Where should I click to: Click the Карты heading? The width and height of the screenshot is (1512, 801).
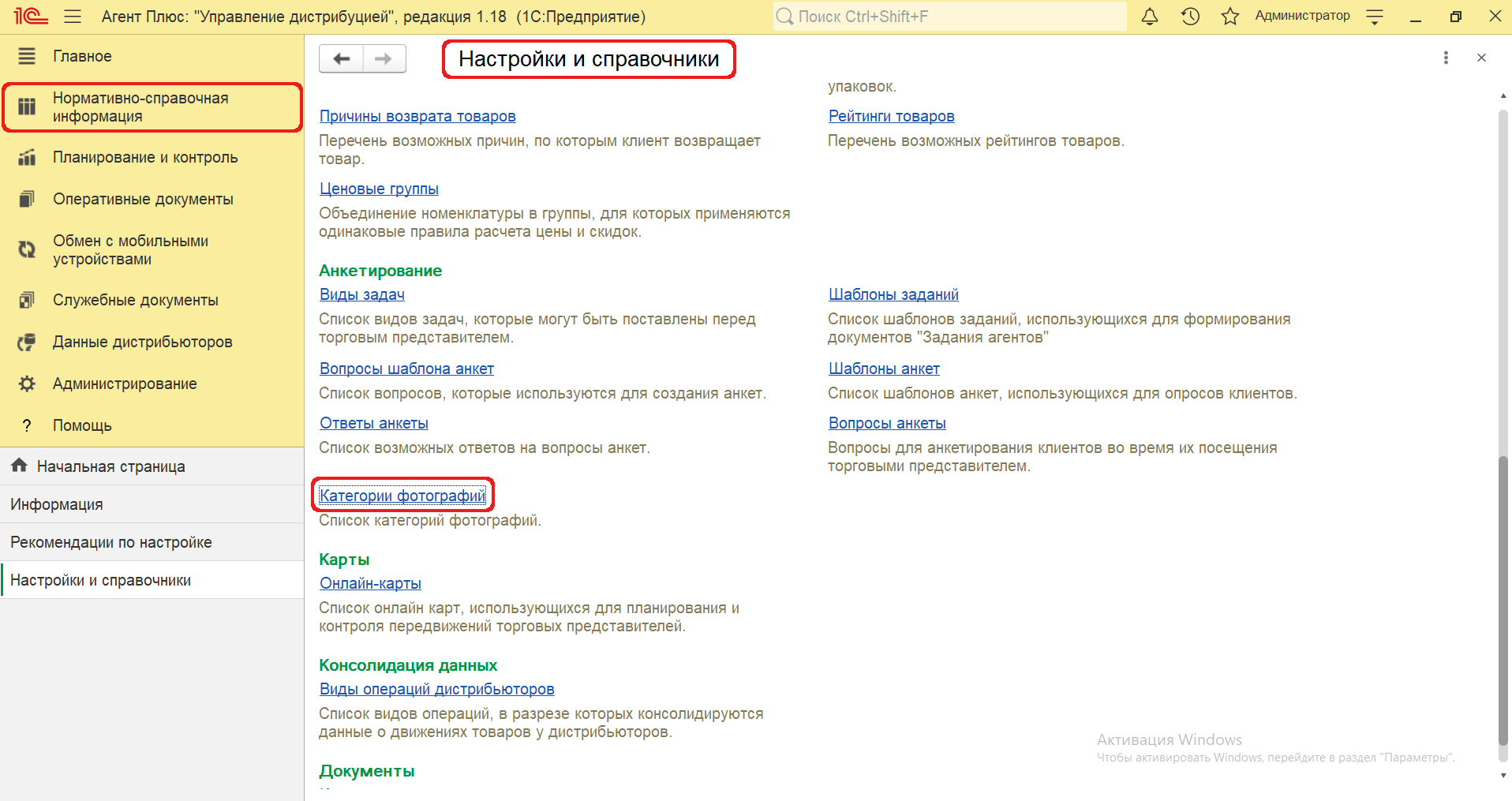click(x=344, y=560)
